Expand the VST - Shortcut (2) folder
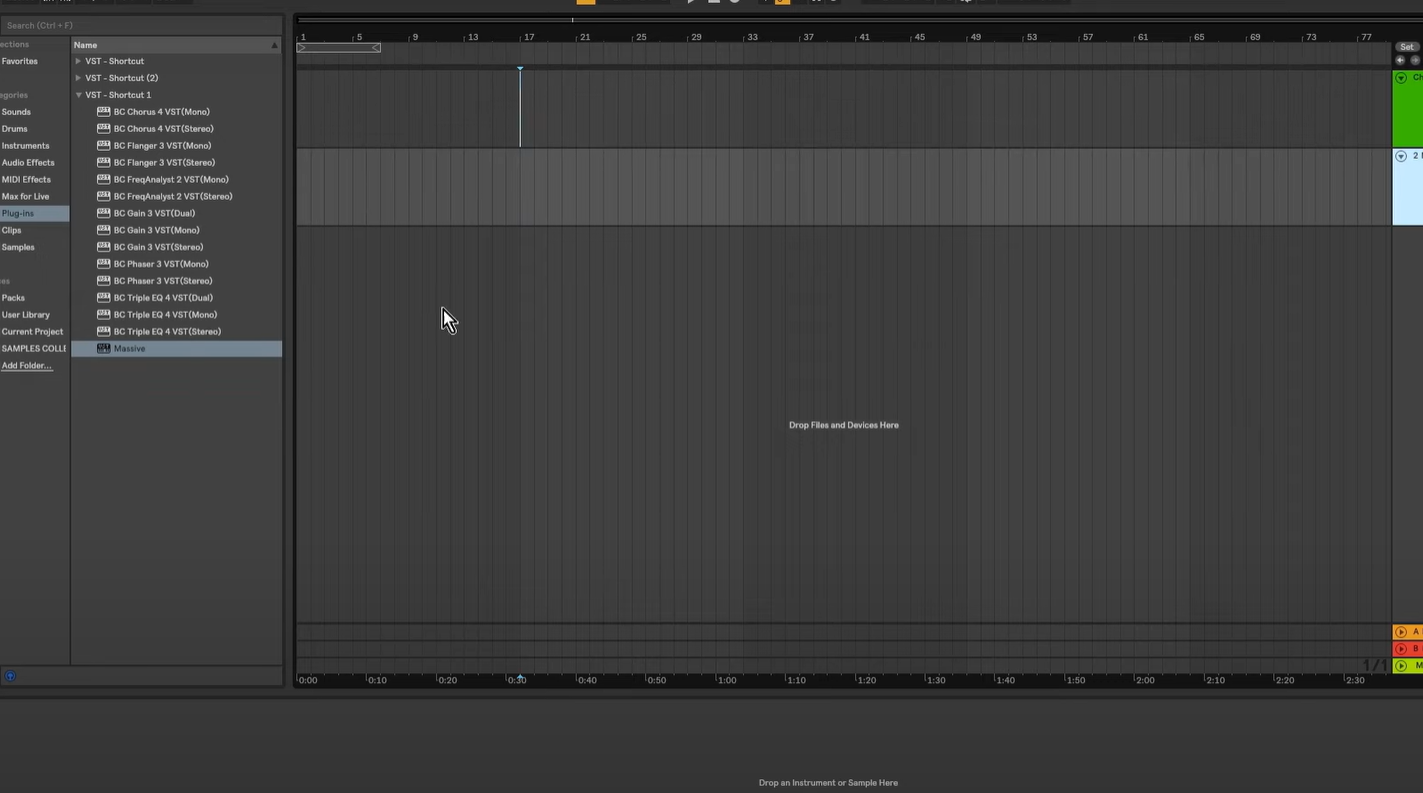Screen dimensions: 1423x793 [x=78, y=77]
